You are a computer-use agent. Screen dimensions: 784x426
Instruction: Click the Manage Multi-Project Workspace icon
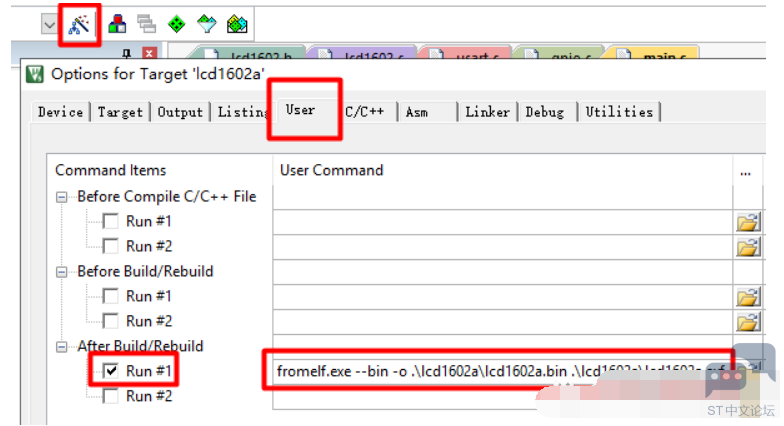point(146,24)
